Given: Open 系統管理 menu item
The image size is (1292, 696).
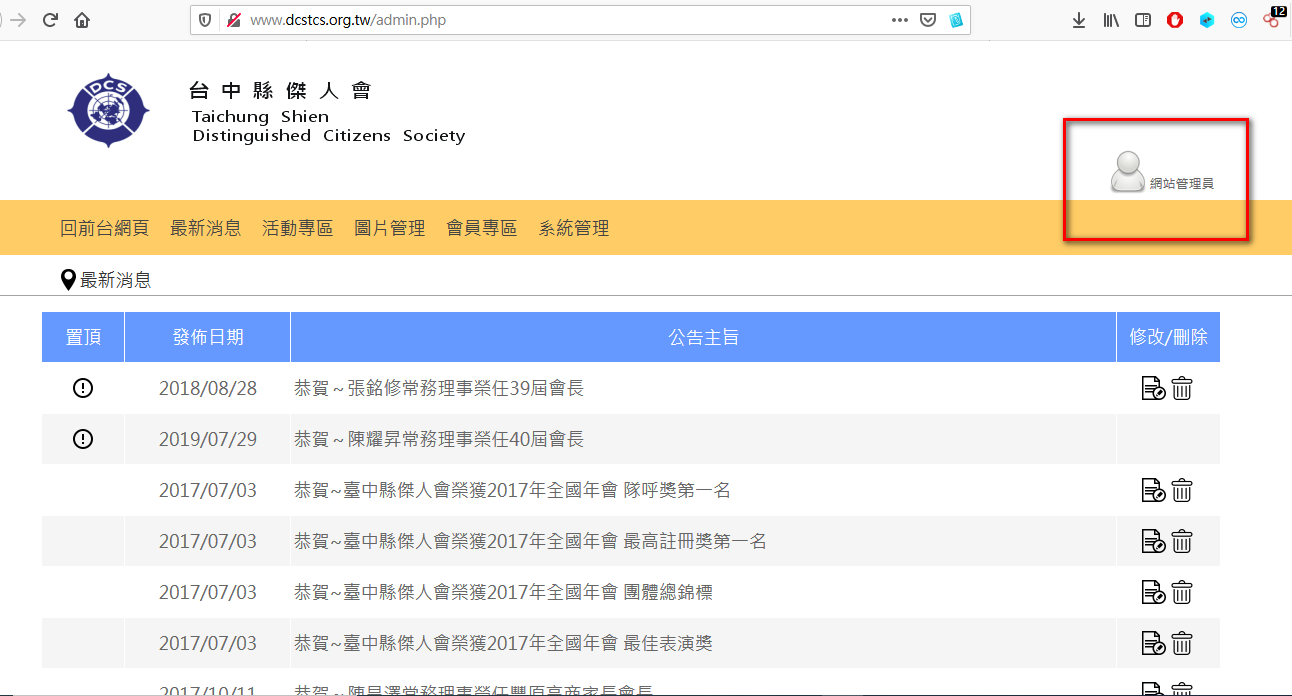Looking at the screenshot, I should pyautogui.click(x=573, y=228).
